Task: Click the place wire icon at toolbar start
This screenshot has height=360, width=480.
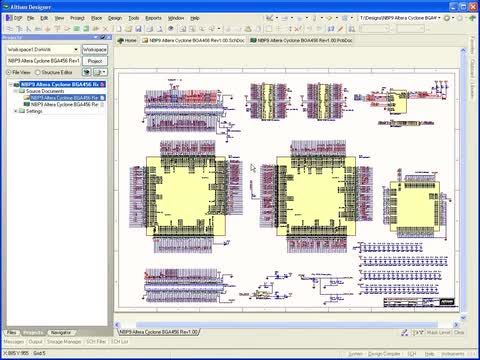Action: click(10, 29)
